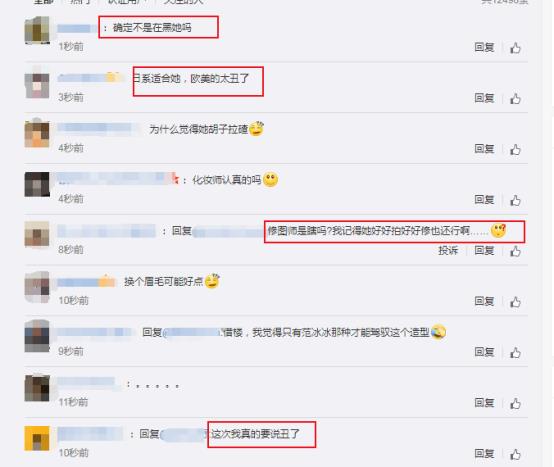
Task: Like the 修图师 comment posted 8秒前
Action: pos(515,251)
